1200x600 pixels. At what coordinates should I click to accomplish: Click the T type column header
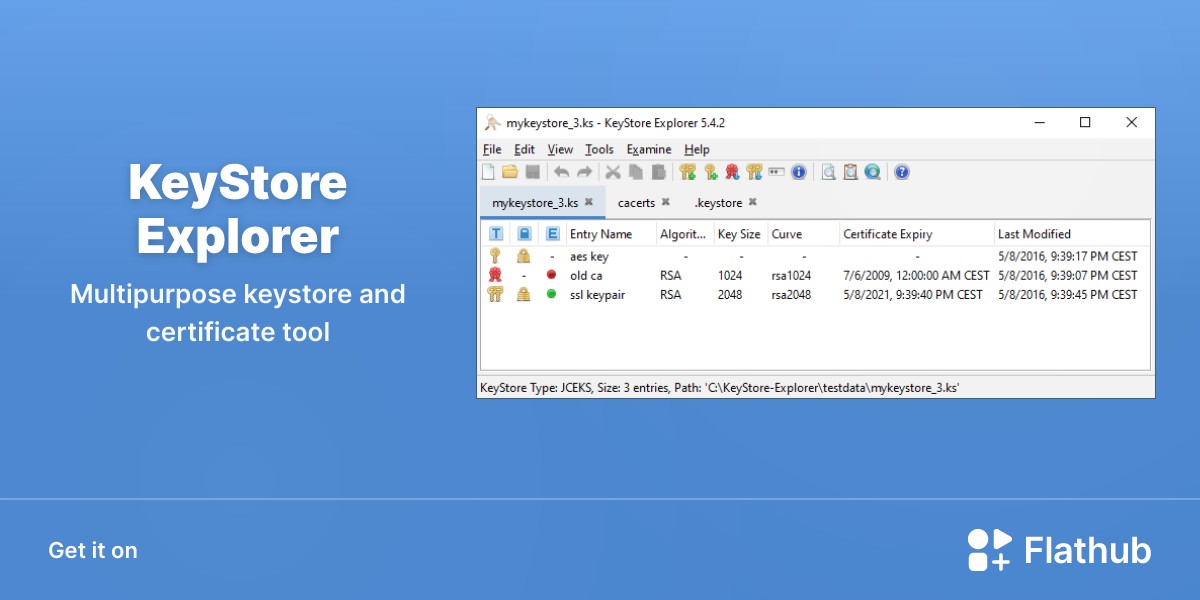point(496,234)
